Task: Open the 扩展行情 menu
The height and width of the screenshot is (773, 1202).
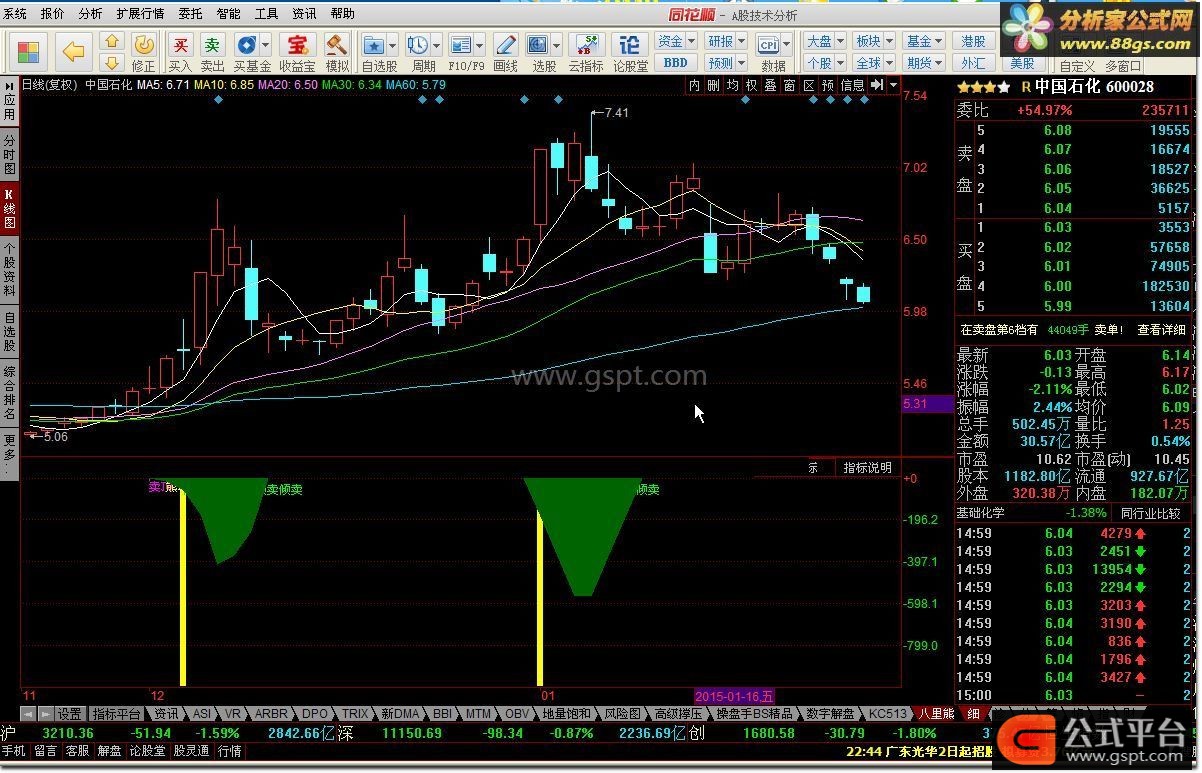Action: tap(140, 14)
